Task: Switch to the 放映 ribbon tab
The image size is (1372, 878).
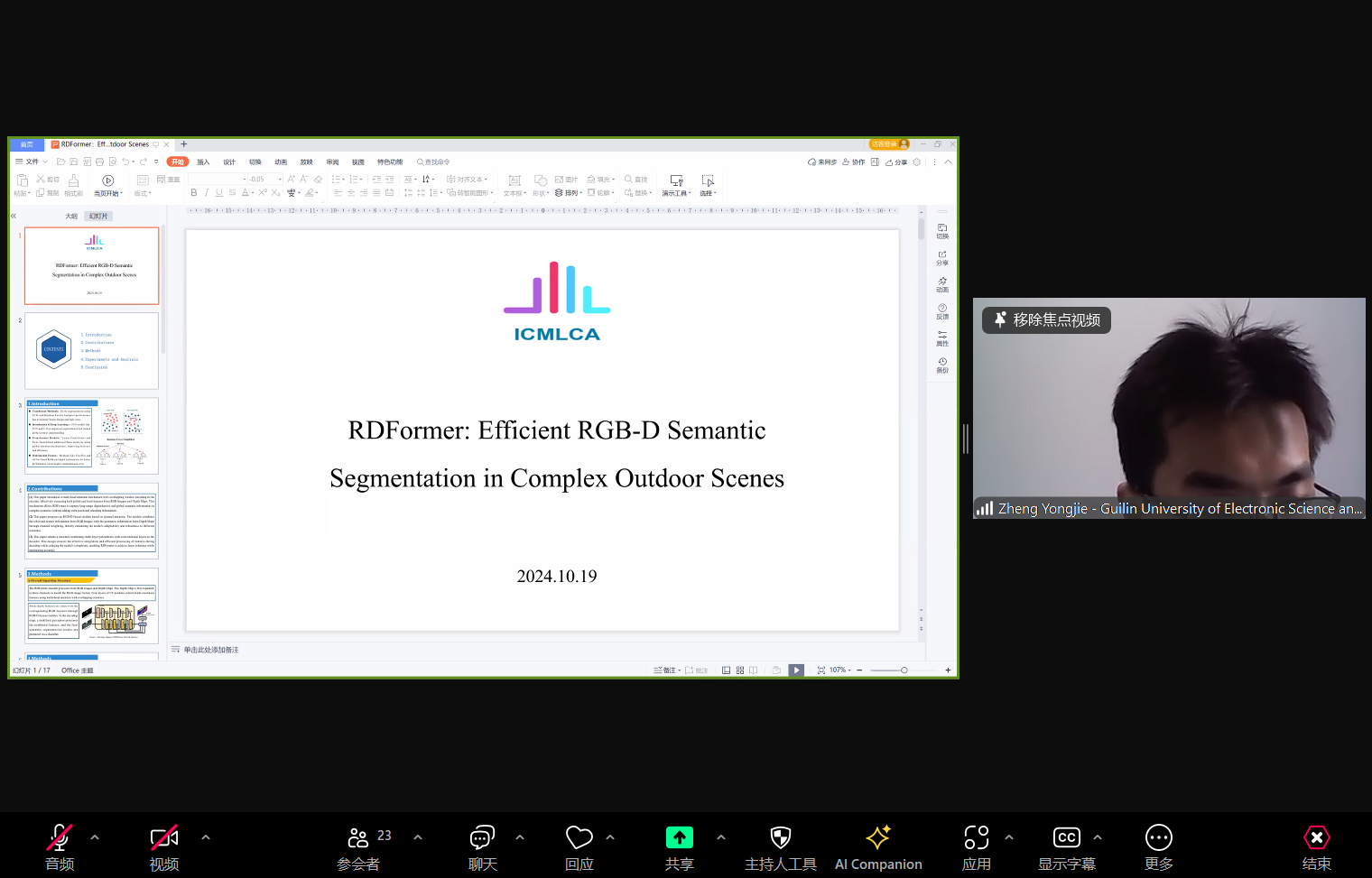Action: tap(307, 162)
